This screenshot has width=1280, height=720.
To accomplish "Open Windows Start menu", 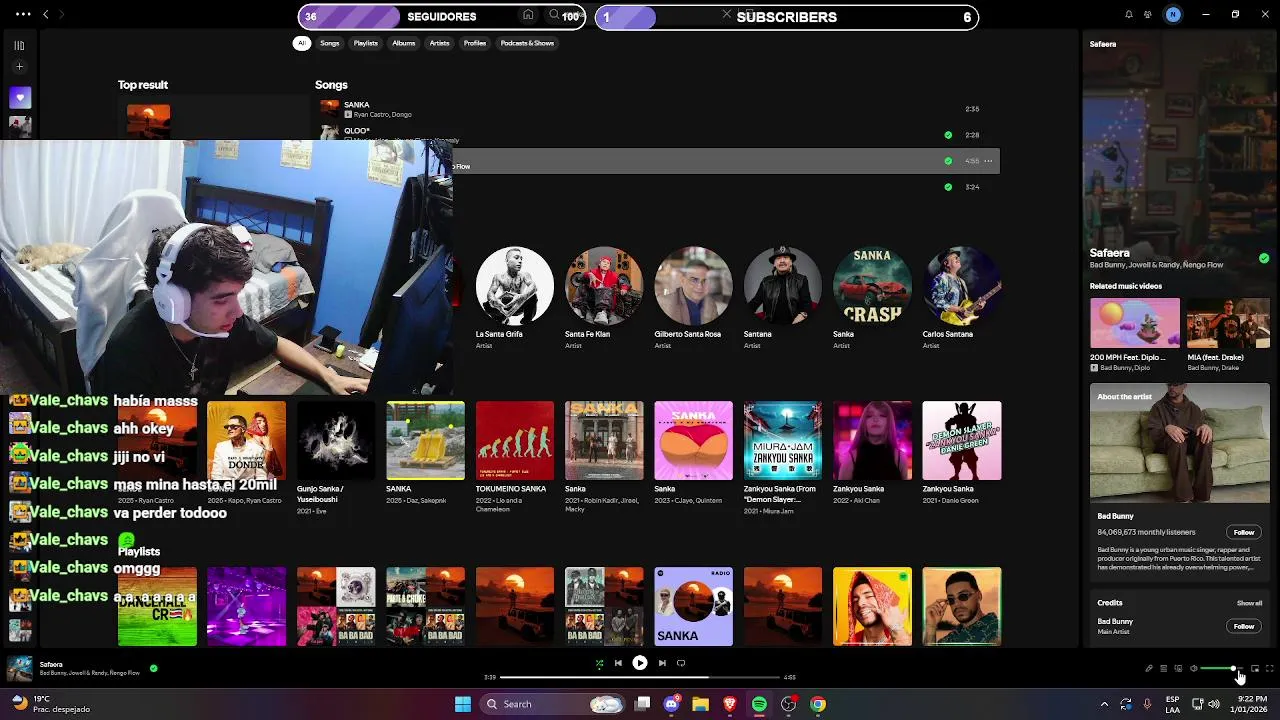I will 463,704.
